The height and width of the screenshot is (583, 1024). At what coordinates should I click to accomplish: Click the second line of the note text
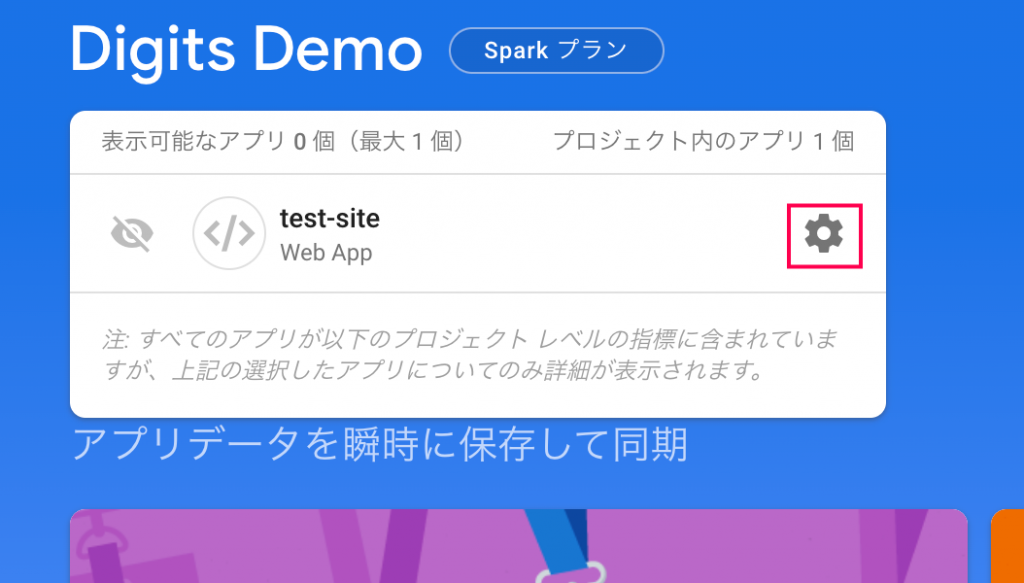[434, 371]
